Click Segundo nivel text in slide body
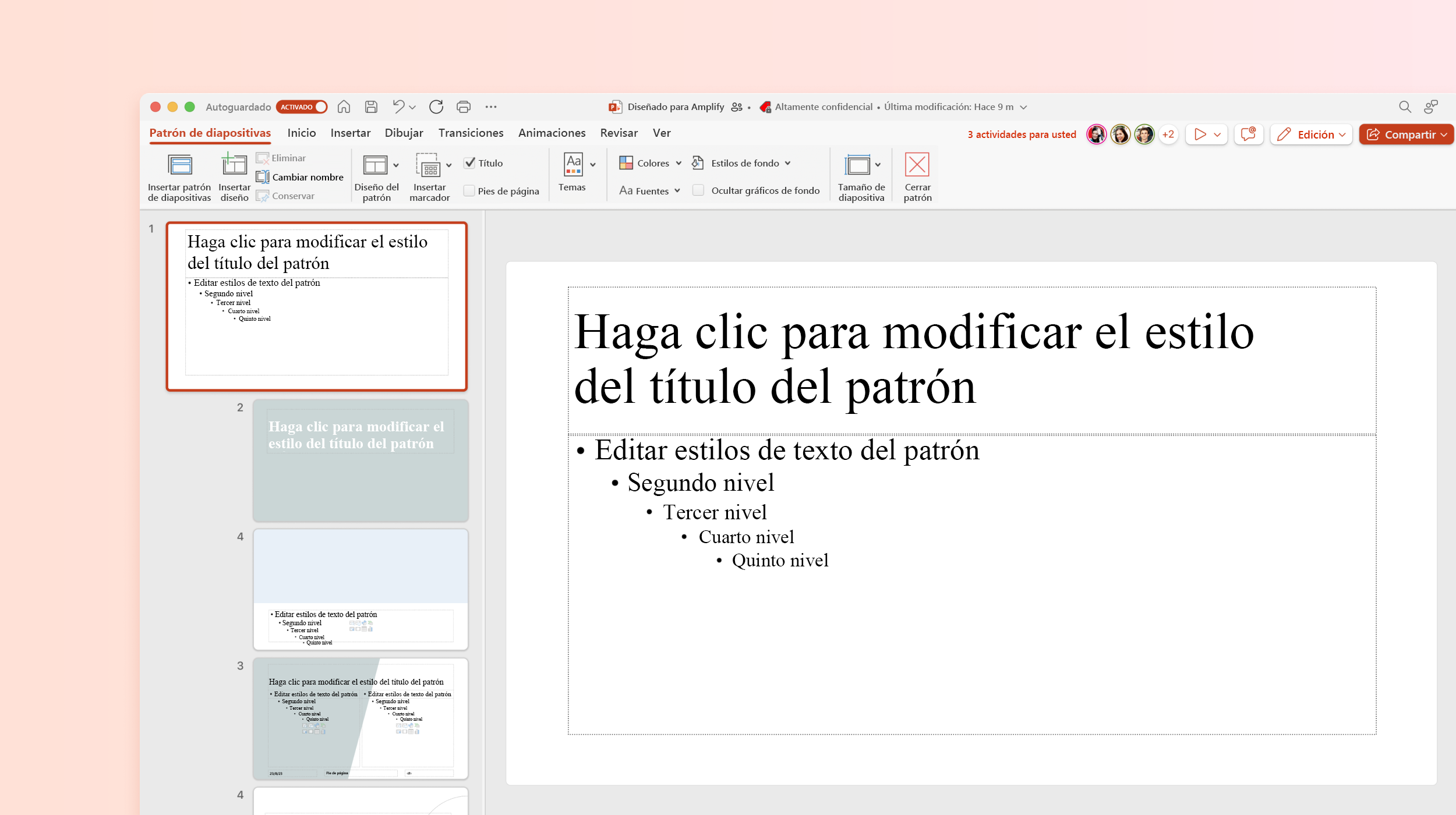Viewport: 1456px width, 815px height. click(x=701, y=483)
